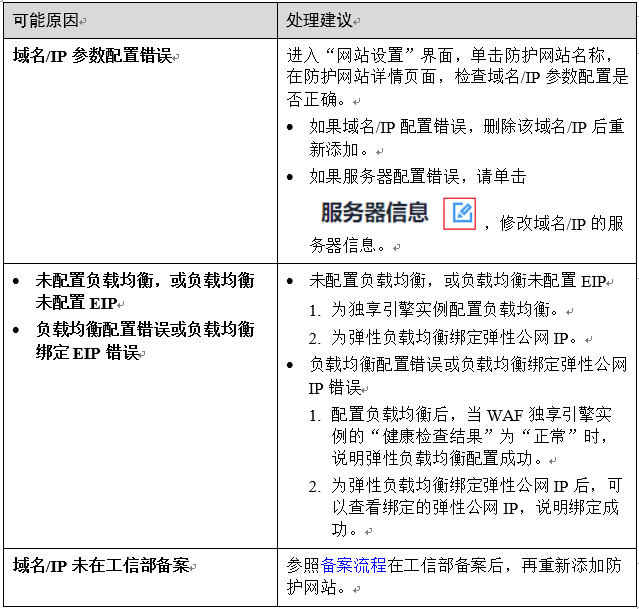Click the 处理建议 column header

tap(319, 20)
